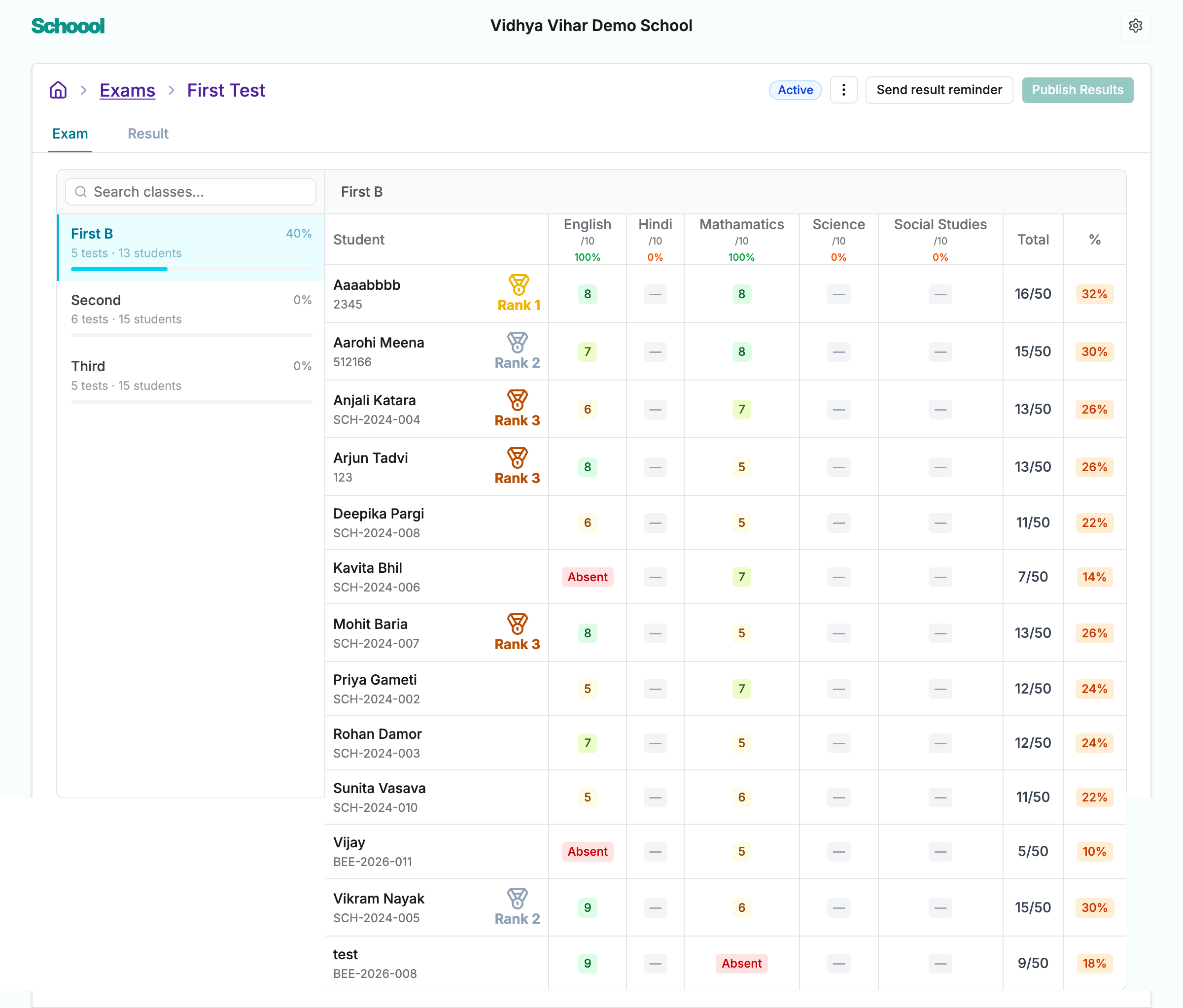
Task: Click Kavita Bhil's English Absent badge
Action: [x=588, y=577]
